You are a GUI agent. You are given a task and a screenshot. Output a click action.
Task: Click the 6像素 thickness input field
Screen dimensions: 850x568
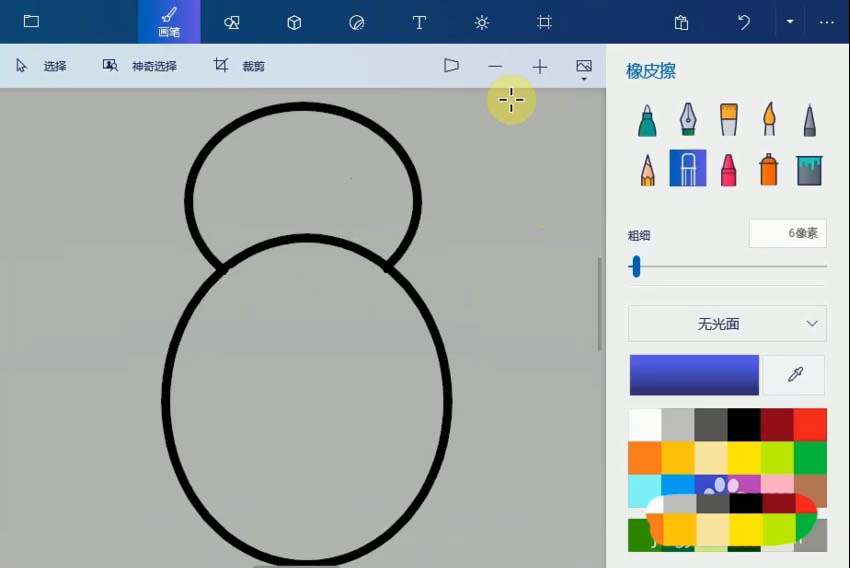(788, 233)
